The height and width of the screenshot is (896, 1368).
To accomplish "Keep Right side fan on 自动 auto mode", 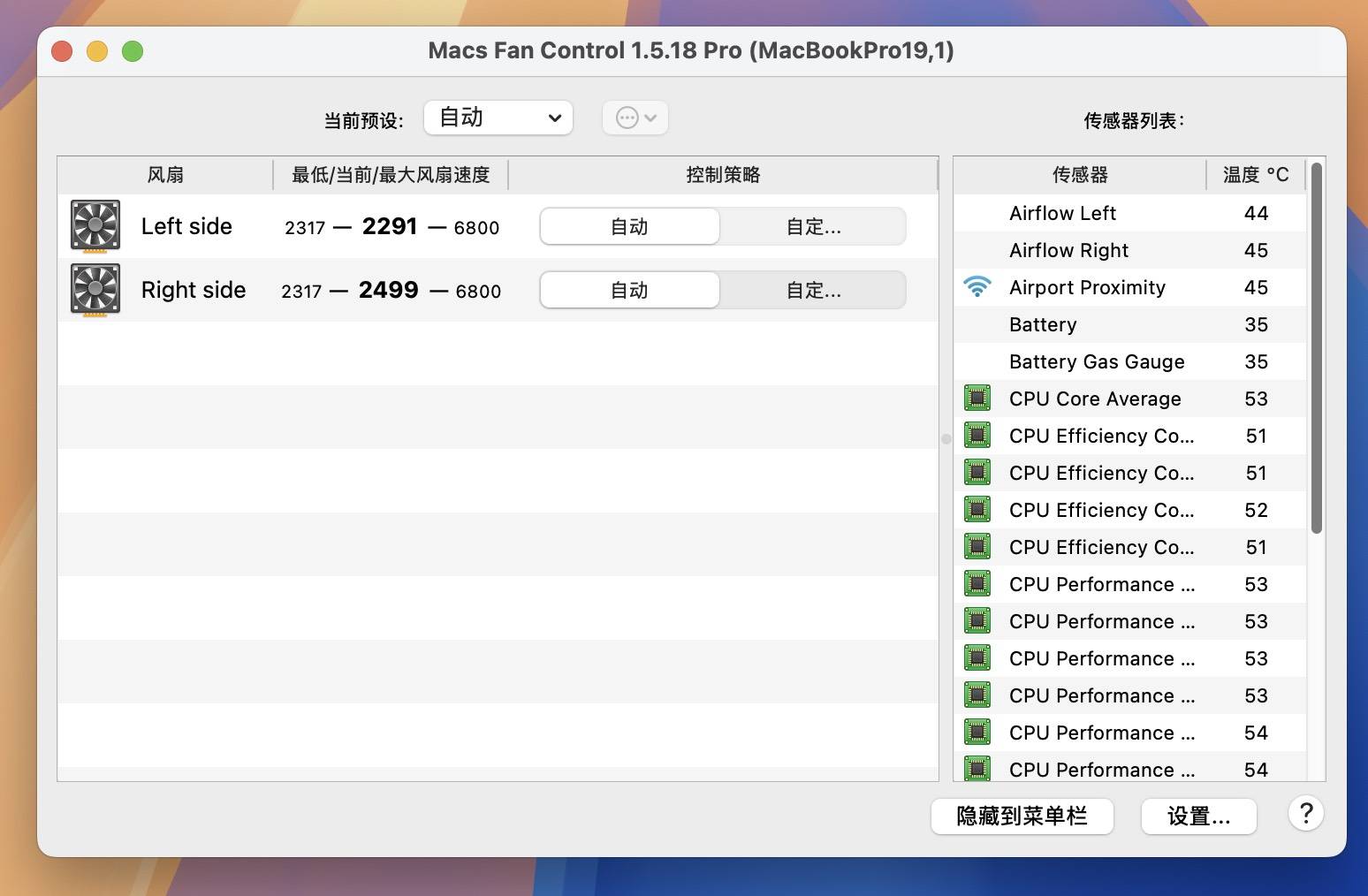I will pyautogui.click(x=628, y=290).
